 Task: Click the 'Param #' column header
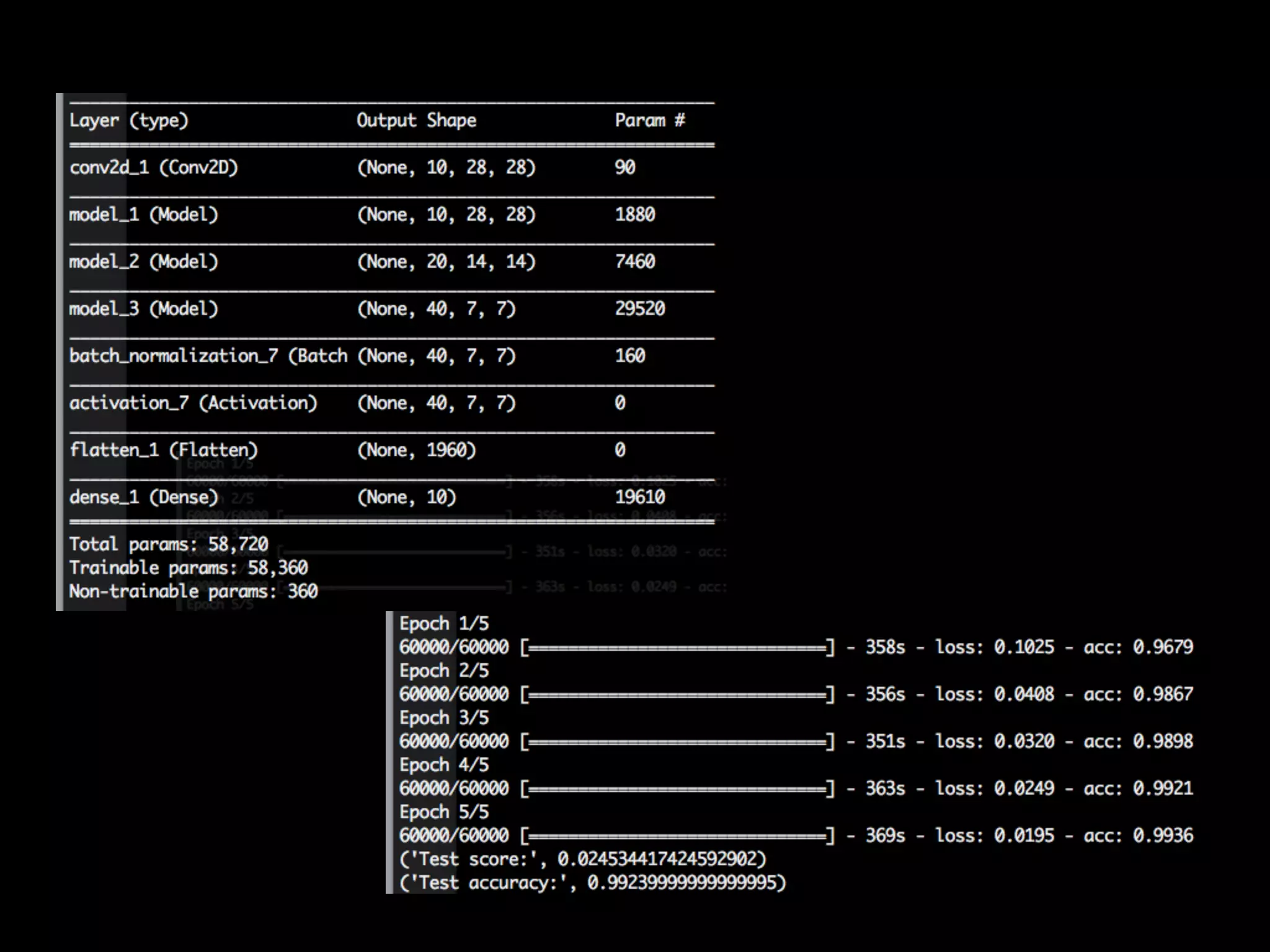click(649, 120)
